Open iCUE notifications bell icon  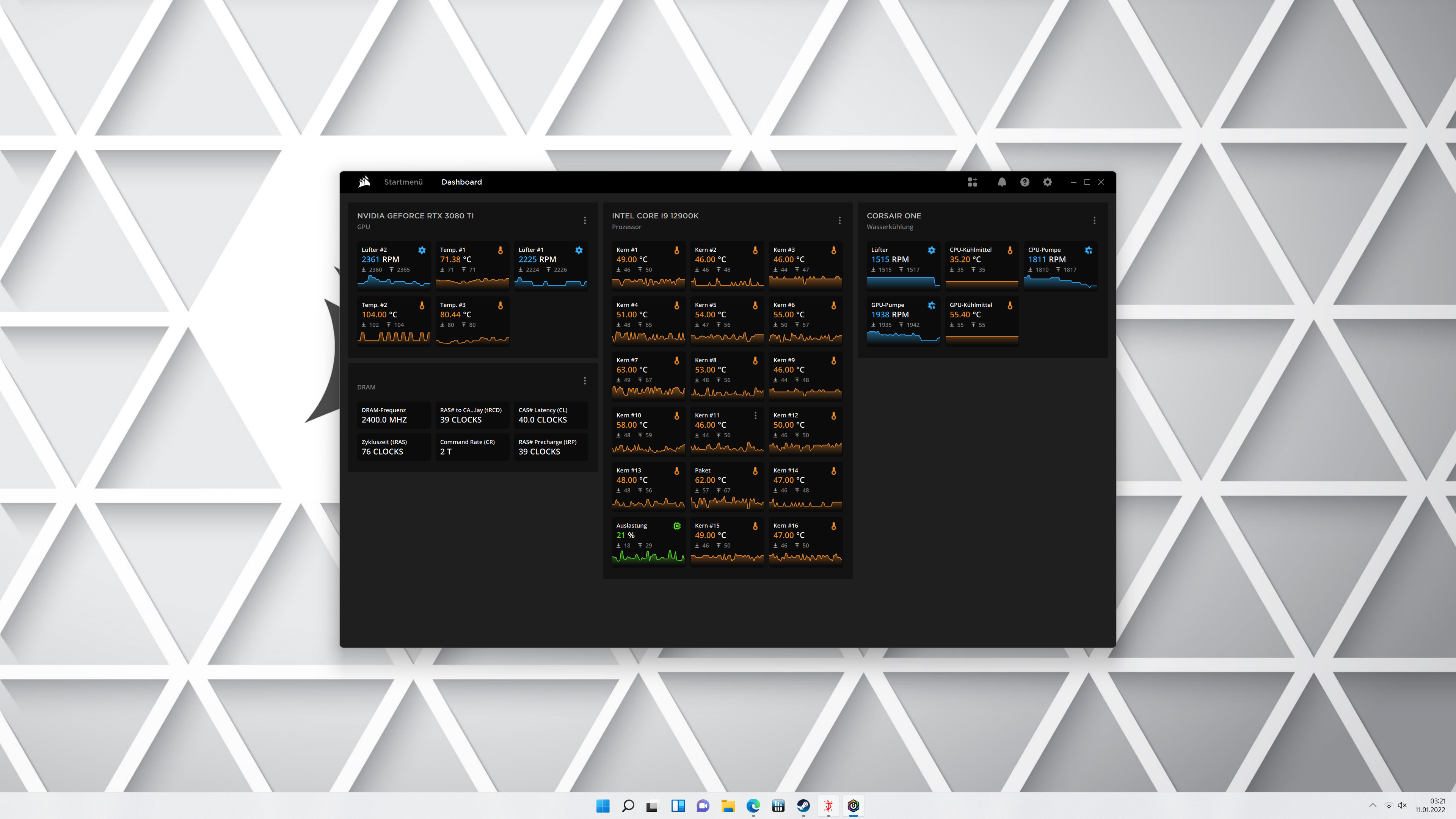[x=1001, y=182]
